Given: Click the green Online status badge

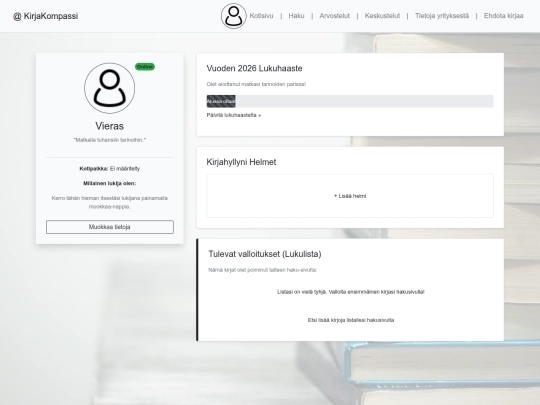Looking at the screenshot, I should tap(145, 67).
